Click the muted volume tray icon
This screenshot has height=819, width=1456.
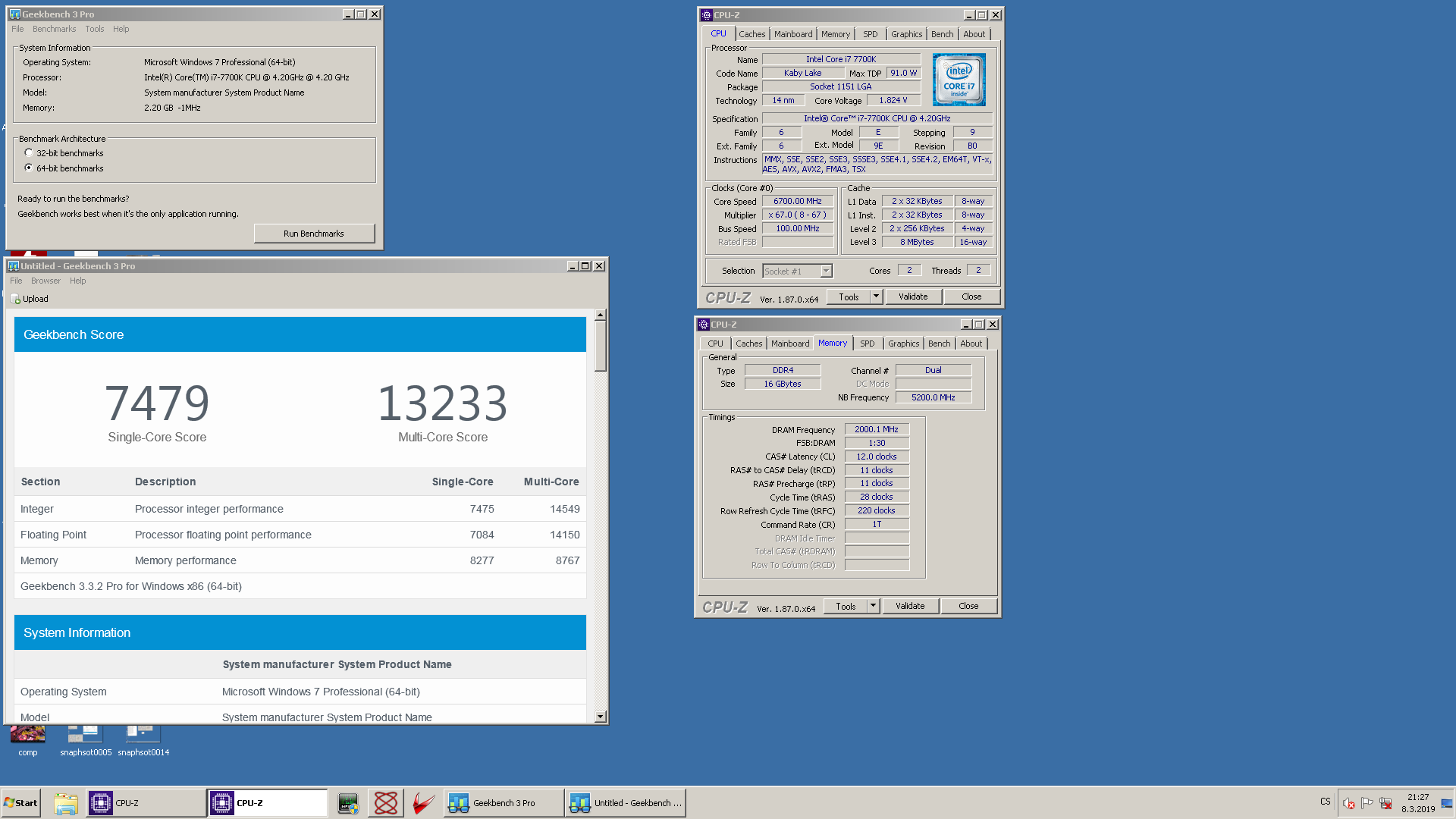1348,803
